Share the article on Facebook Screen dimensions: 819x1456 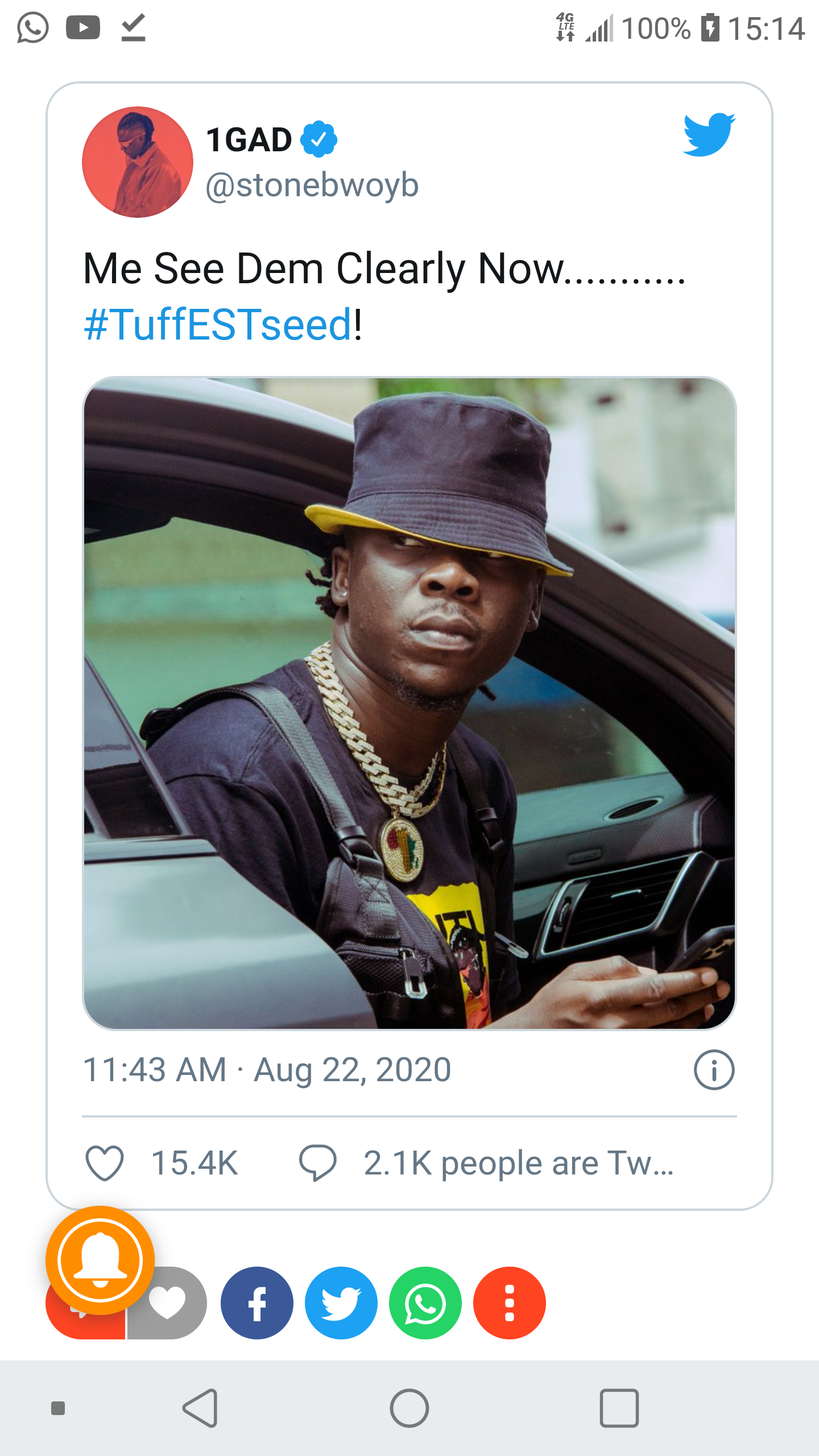coord(257,1303)
